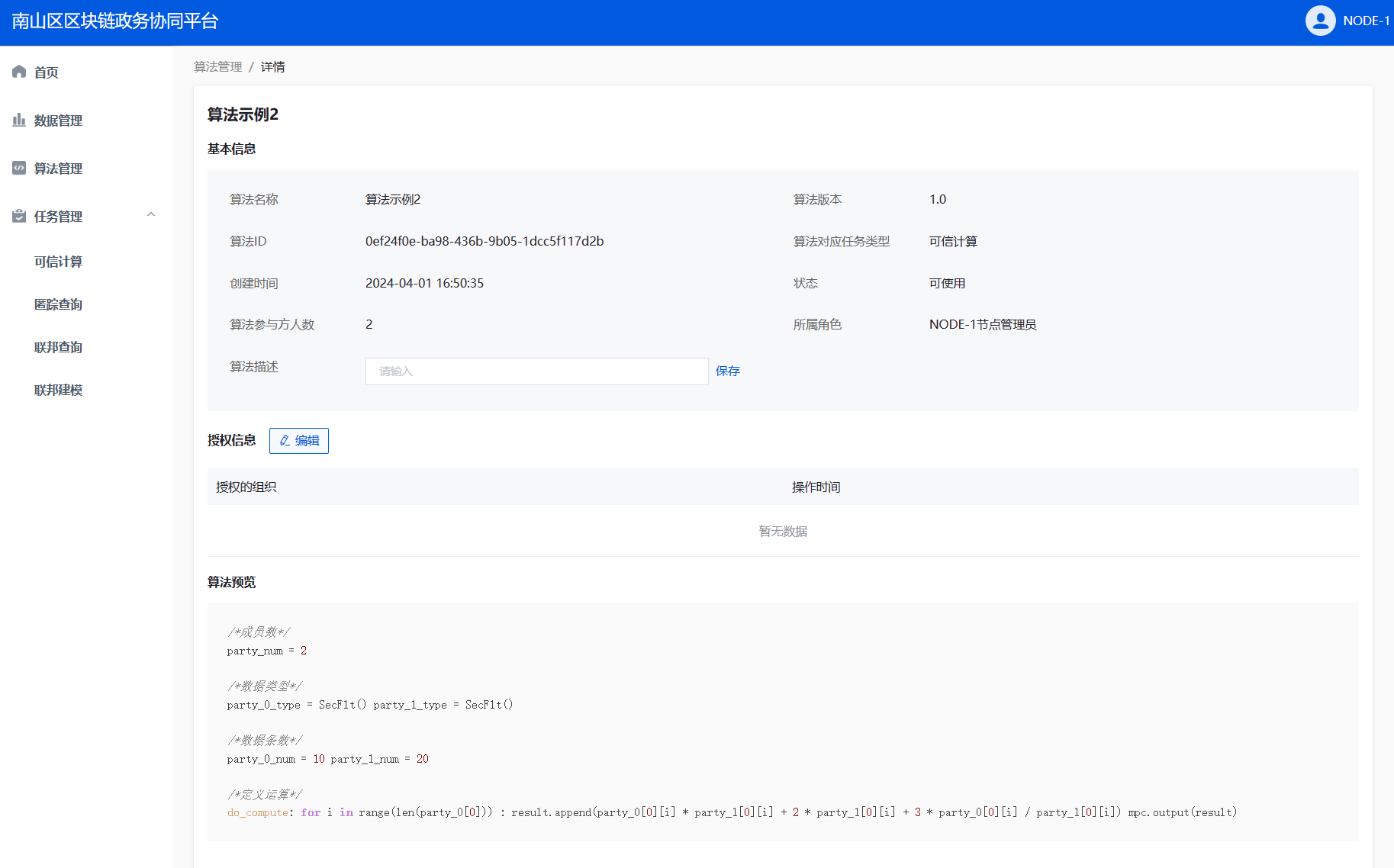The image size is (1394, 868).
Task: Click the 授权信息 section heading
Action: click(232, 441)
